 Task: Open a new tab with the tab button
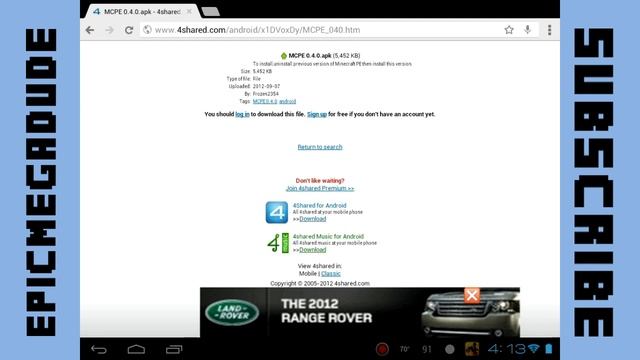click(211, 12)
